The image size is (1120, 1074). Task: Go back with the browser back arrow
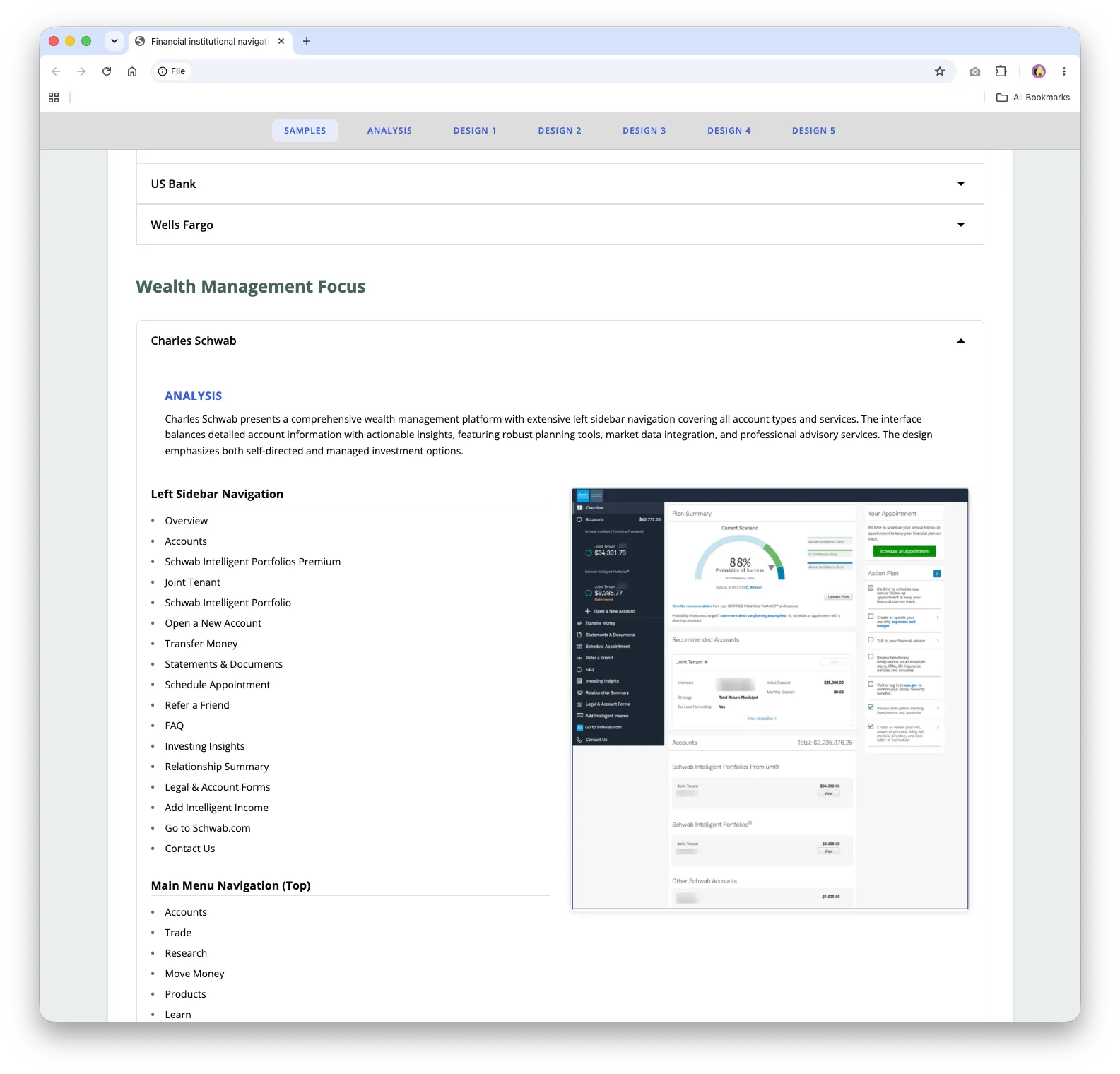(x=56, y=71)
